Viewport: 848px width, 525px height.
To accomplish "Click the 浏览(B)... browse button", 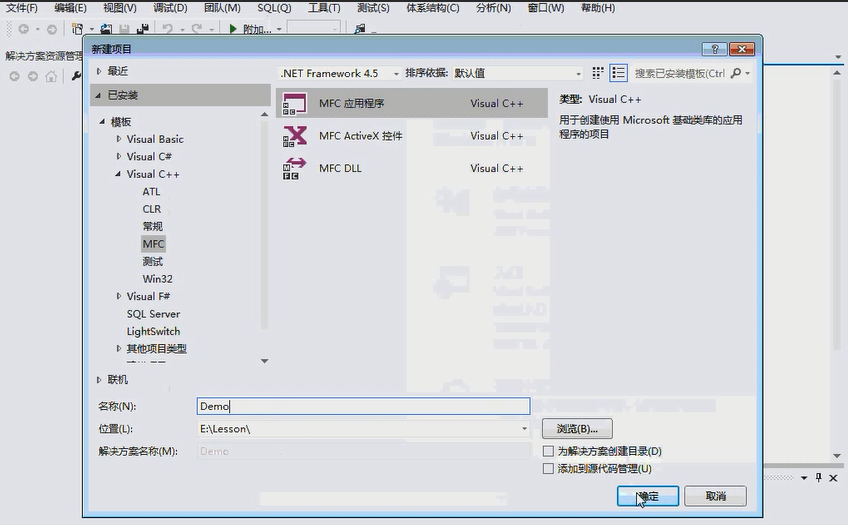I will [x=577, y=429].
